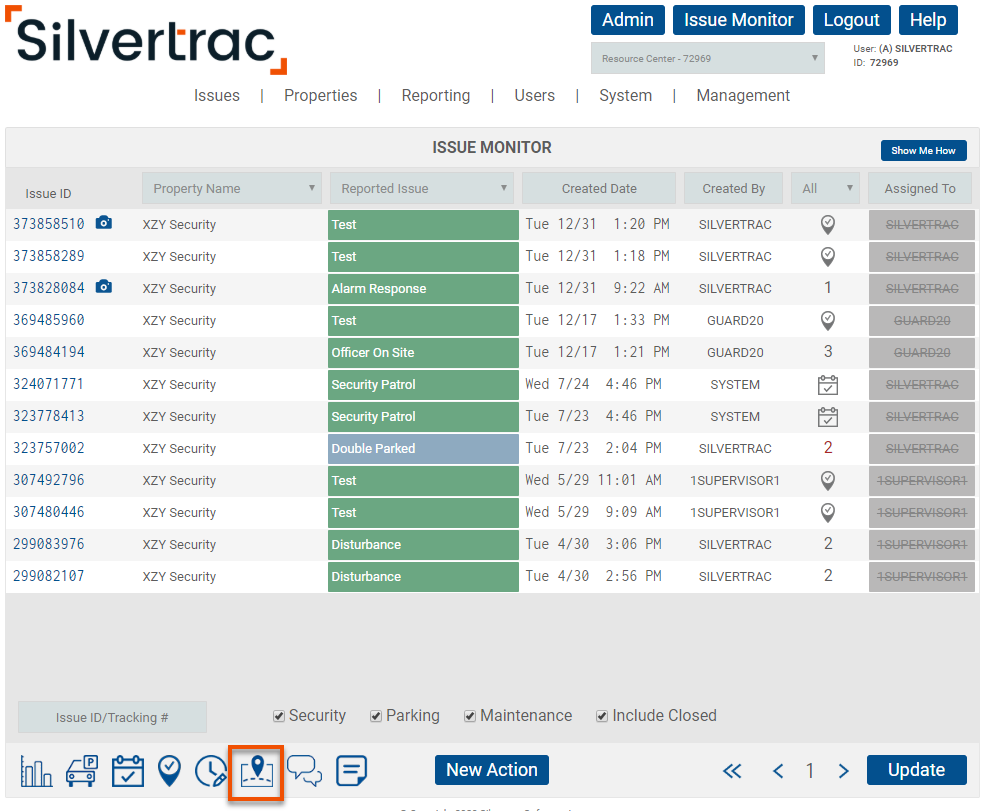993x811 pixels.
Task: Click the Silvertrac logo
Action: click(146, 40)
